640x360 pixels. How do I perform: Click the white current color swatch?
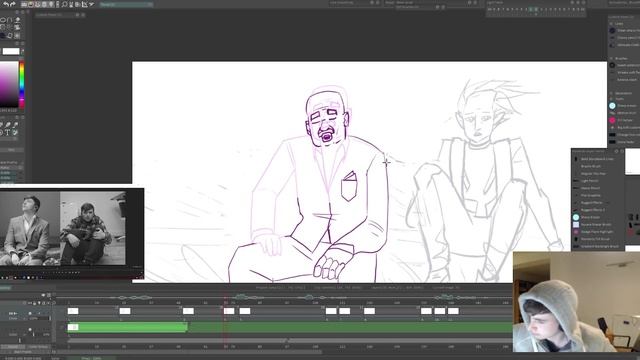pos(11,51)
